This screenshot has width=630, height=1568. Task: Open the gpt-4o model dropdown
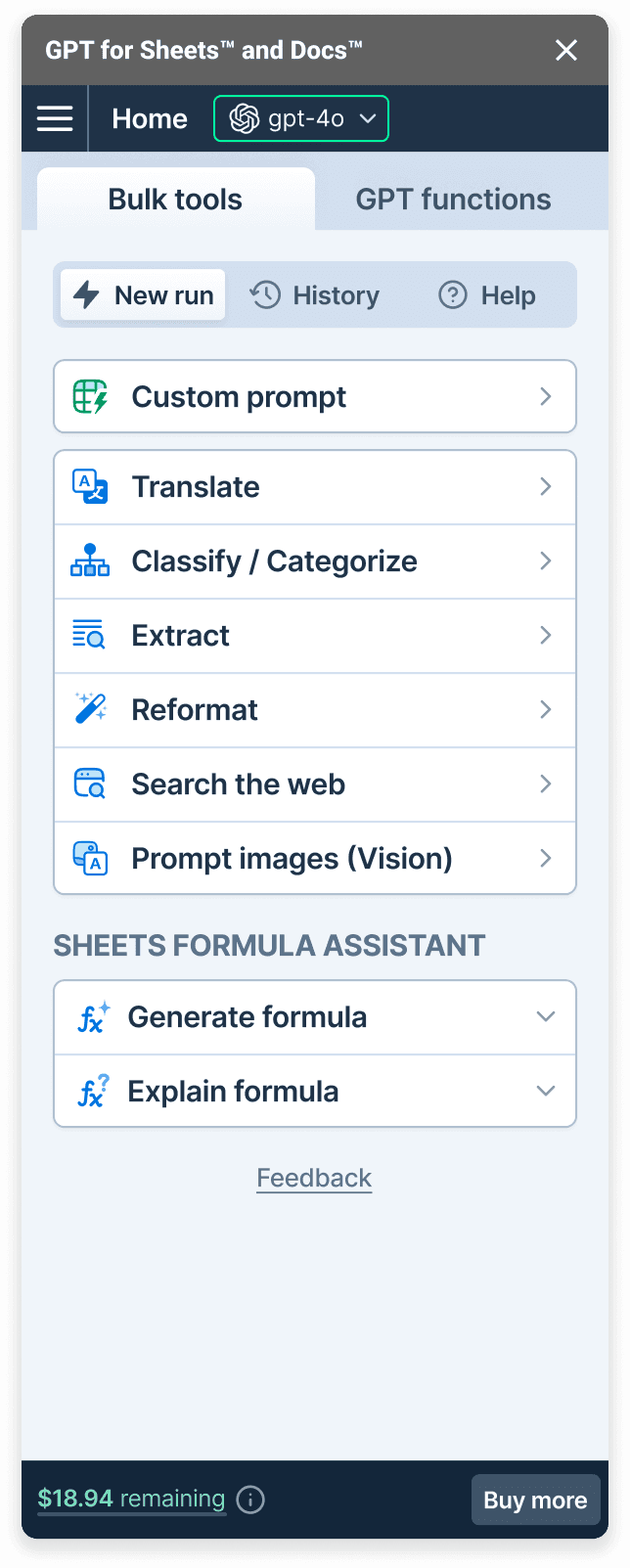pyautogui.click(x=301, y=119)
